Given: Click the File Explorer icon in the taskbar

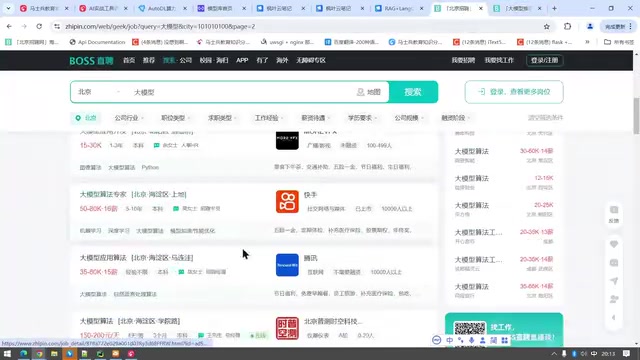Looking at the screenshot, I should click(x=54, y=353).
